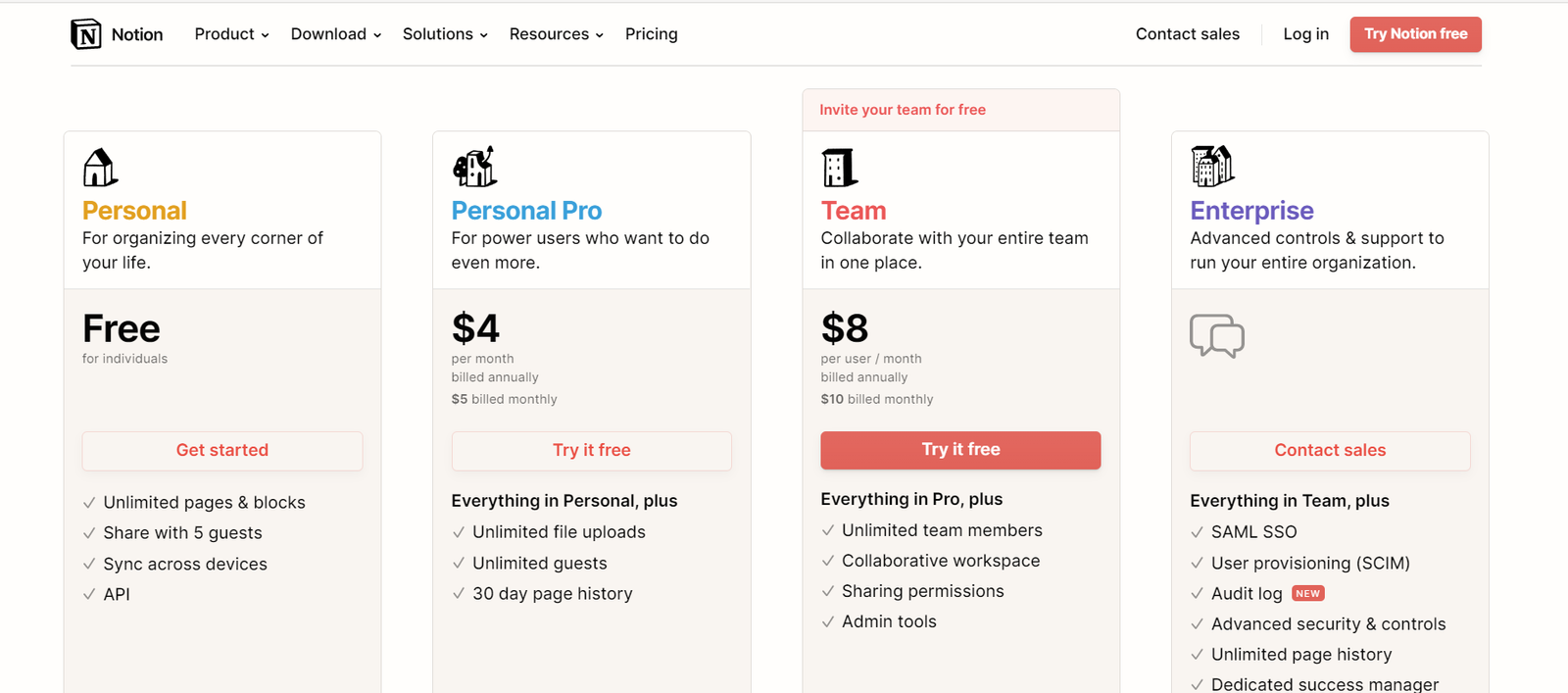
Task: Click checkmark beside Sync across devices
Action: pyautogui.click(x=89, y=565)
